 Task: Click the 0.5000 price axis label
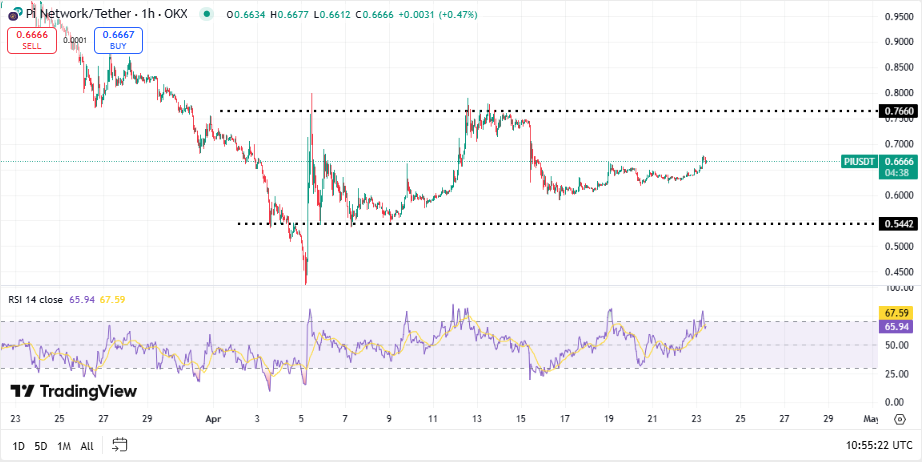pyautogui.click(x=899, y=246)
